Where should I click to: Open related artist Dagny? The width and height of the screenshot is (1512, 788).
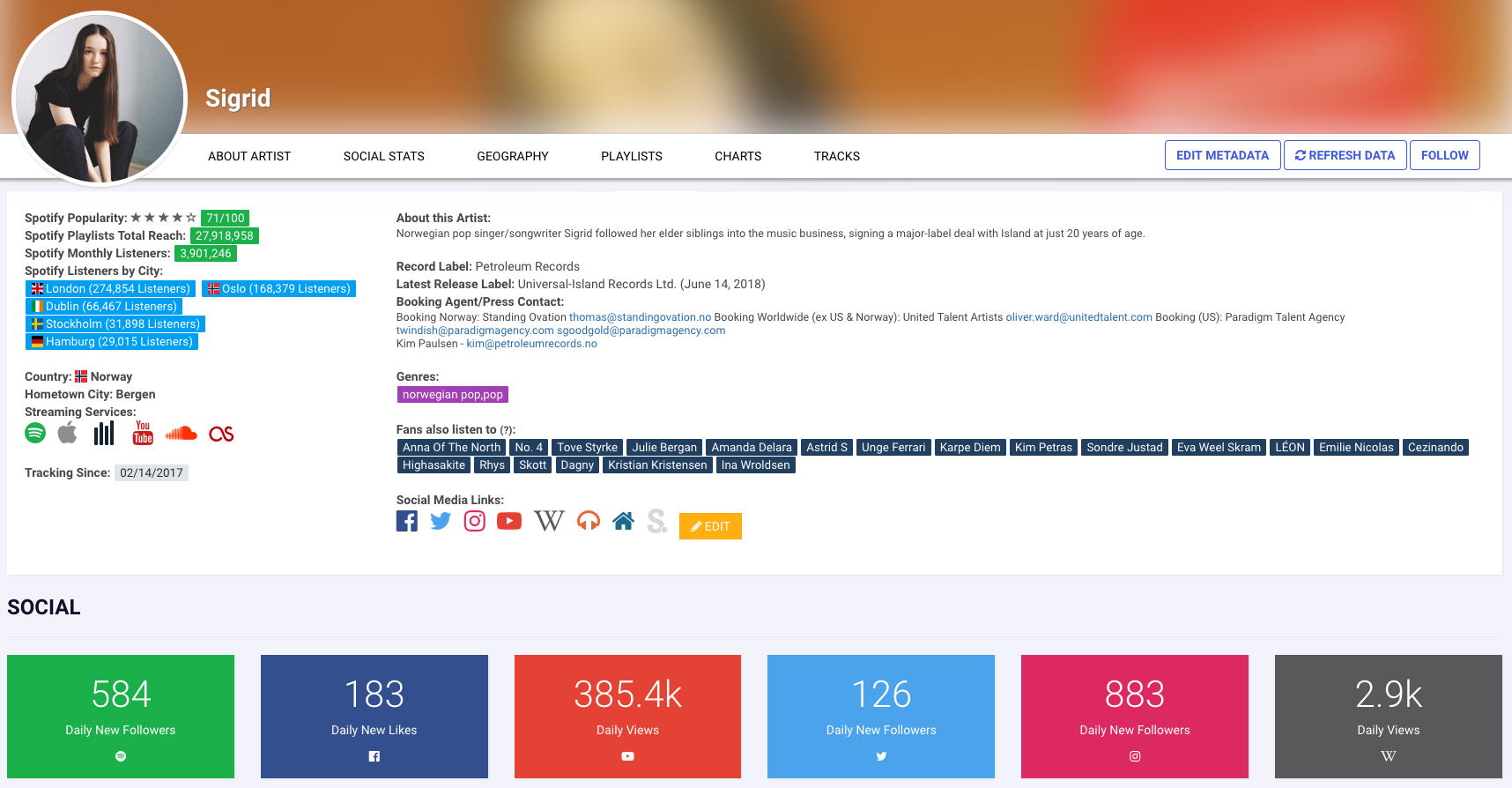click(577, 465)
